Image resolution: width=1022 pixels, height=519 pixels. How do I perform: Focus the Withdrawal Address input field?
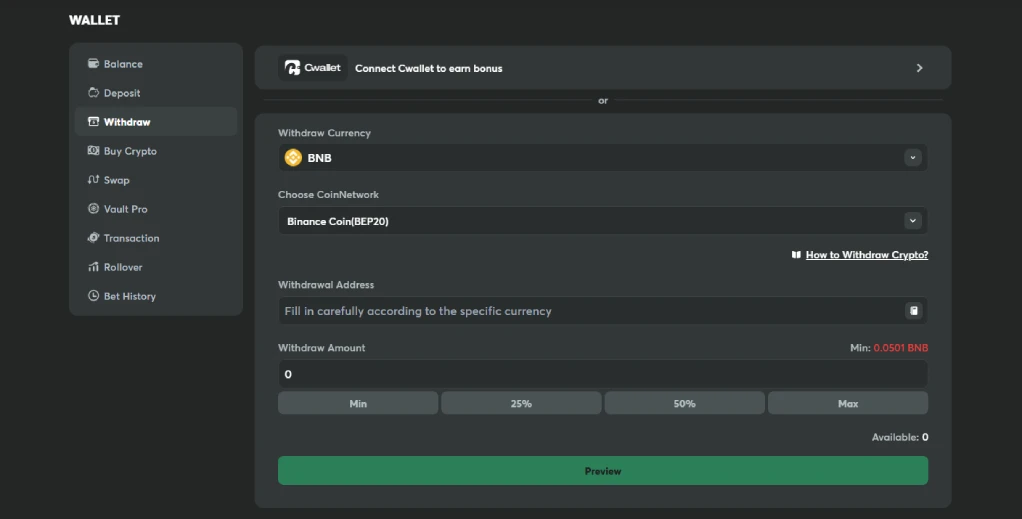[x=603, y=311]
